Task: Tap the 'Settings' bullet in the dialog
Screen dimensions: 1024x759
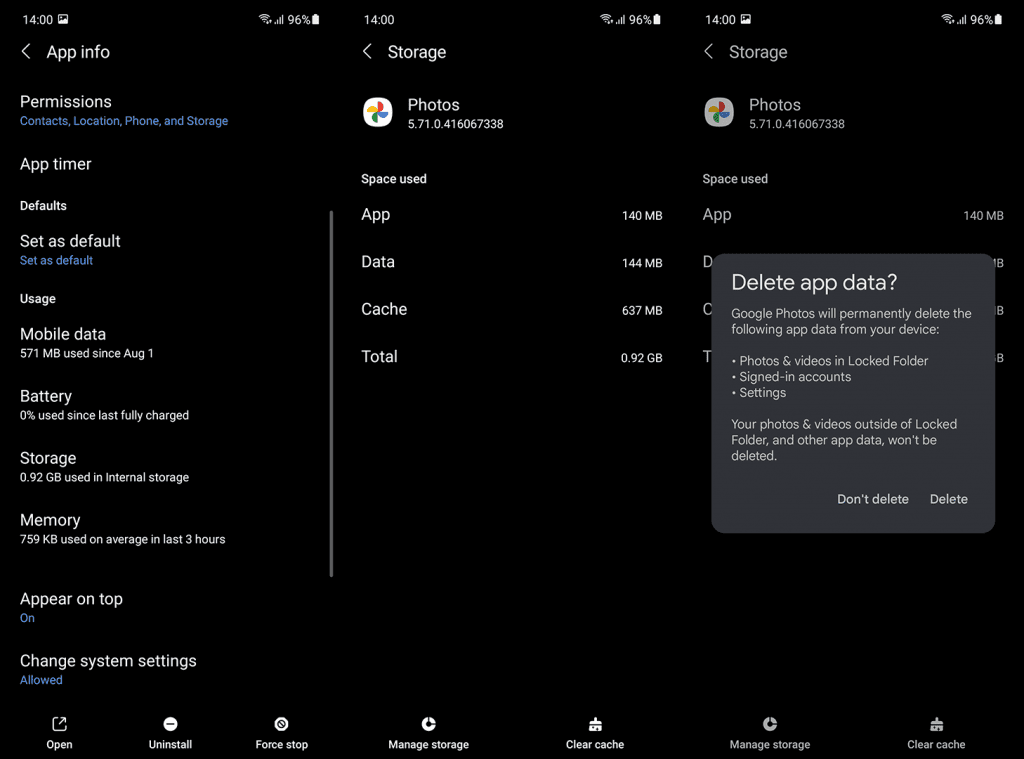Action: point(758,393)
